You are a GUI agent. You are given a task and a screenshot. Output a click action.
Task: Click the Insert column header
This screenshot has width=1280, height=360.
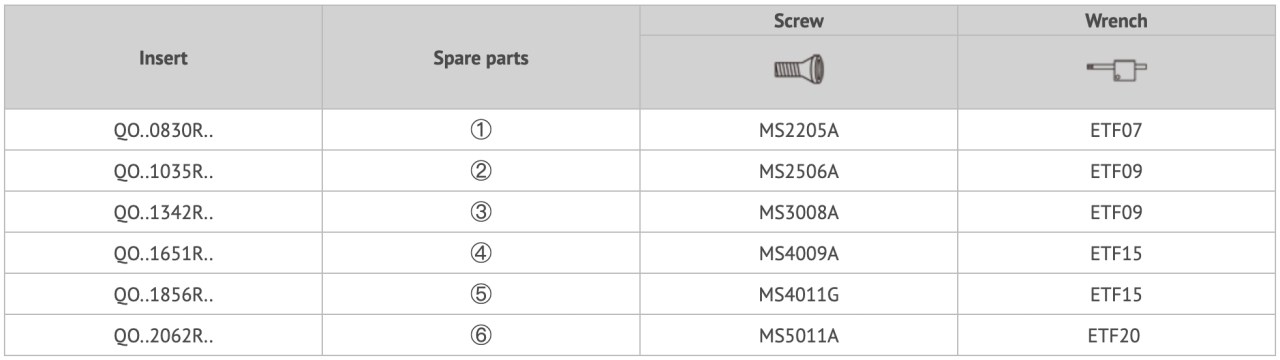[163, 57]
